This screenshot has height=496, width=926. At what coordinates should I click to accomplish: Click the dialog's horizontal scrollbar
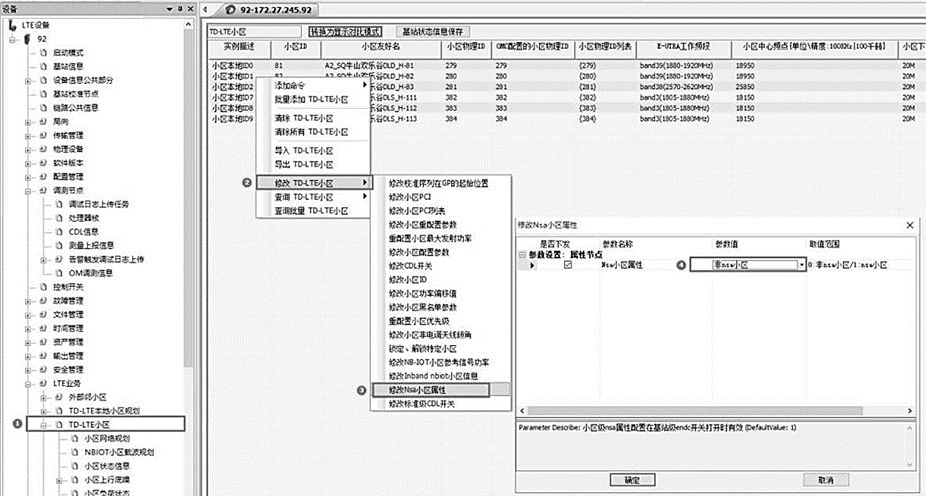[x=716, y=410]
